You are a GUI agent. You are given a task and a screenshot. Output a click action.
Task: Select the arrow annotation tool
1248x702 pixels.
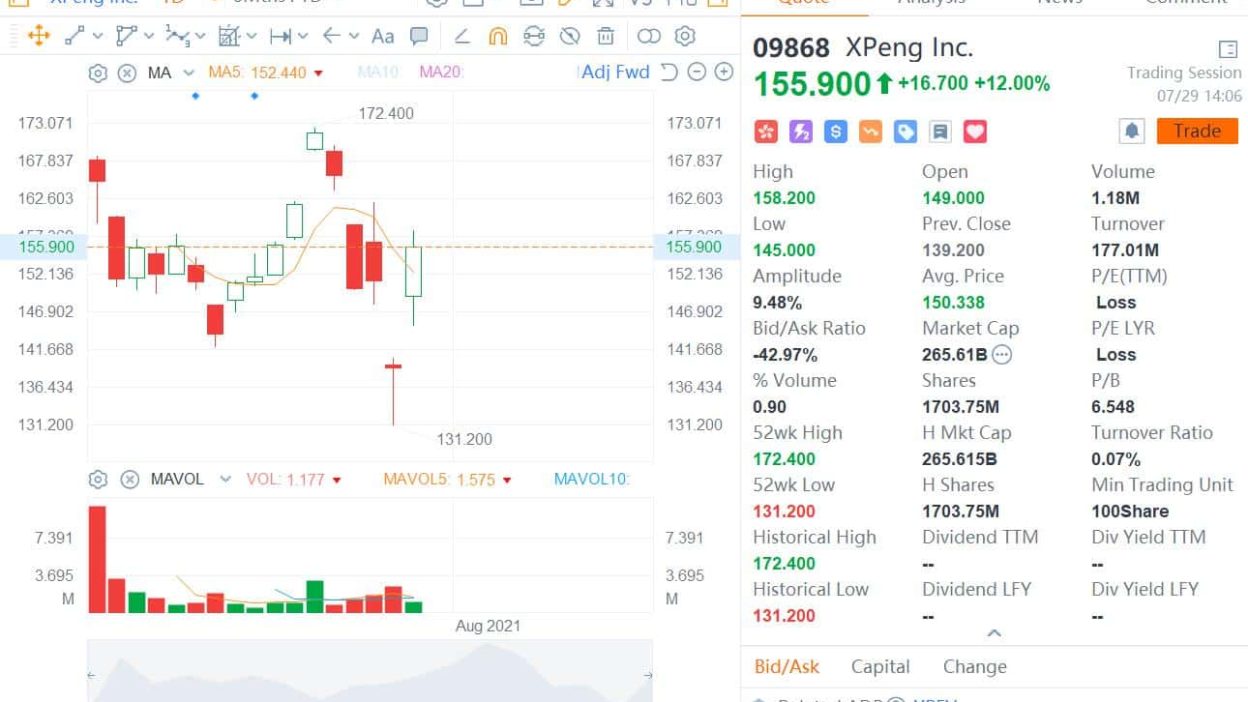(x=331, y=37)
